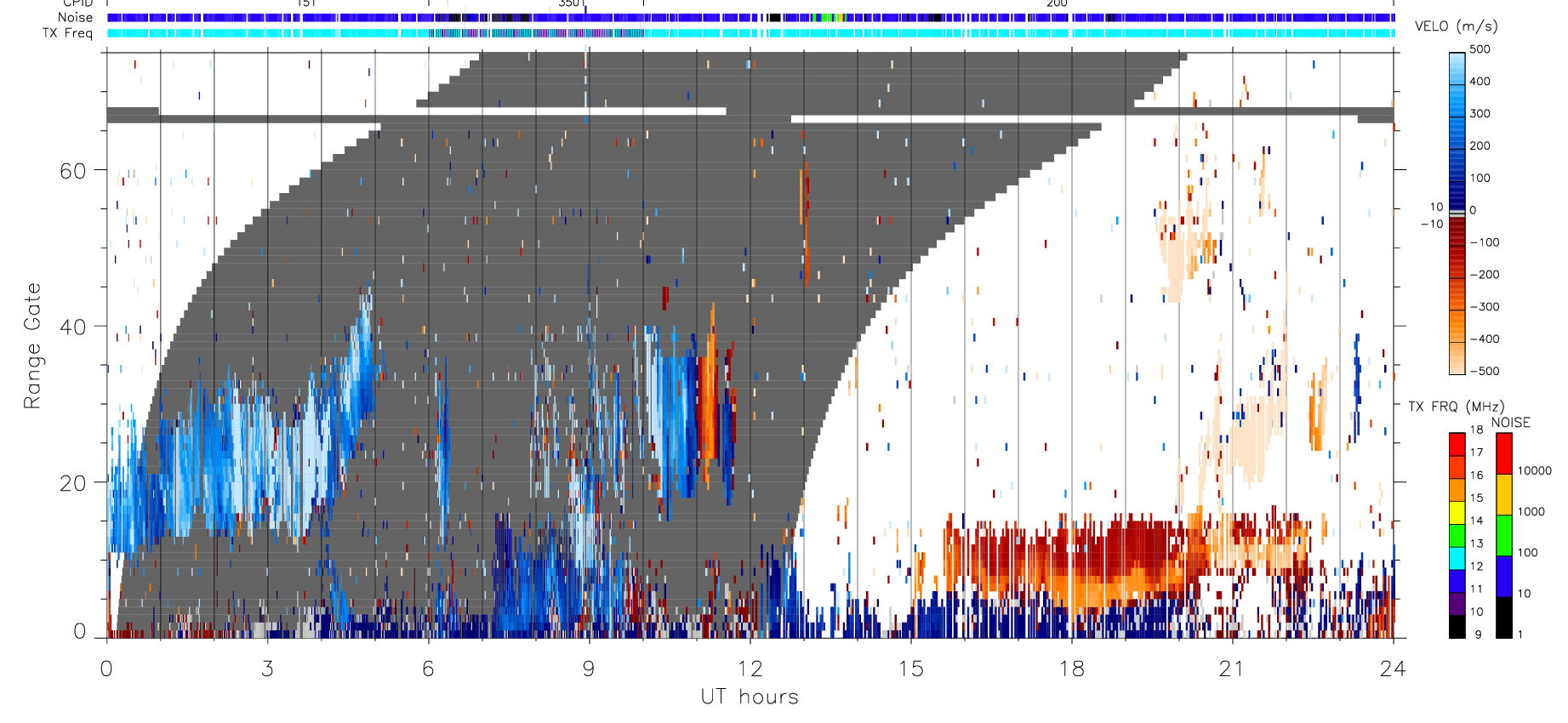Click the "Noise" strip label at top
This screenshot has width=1568, height=723.
(75, 17)
